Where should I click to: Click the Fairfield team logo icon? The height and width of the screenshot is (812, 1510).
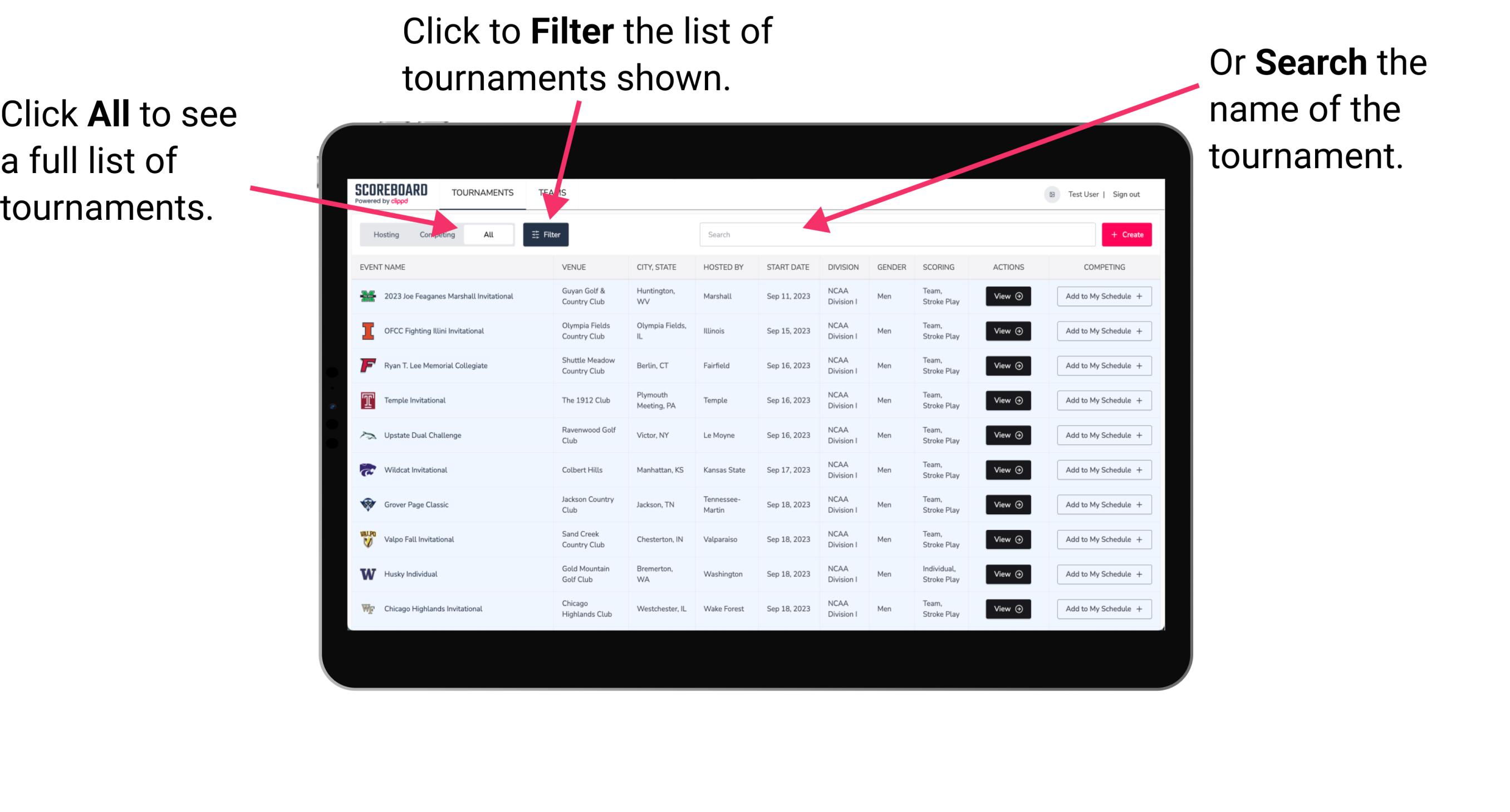[368, 366]
